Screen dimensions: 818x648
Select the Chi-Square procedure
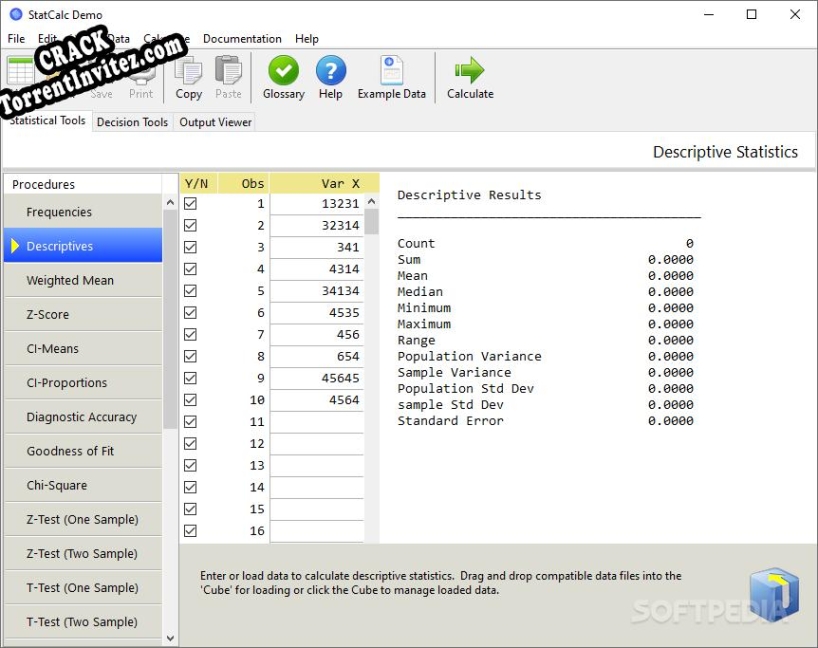coord(57,485)
